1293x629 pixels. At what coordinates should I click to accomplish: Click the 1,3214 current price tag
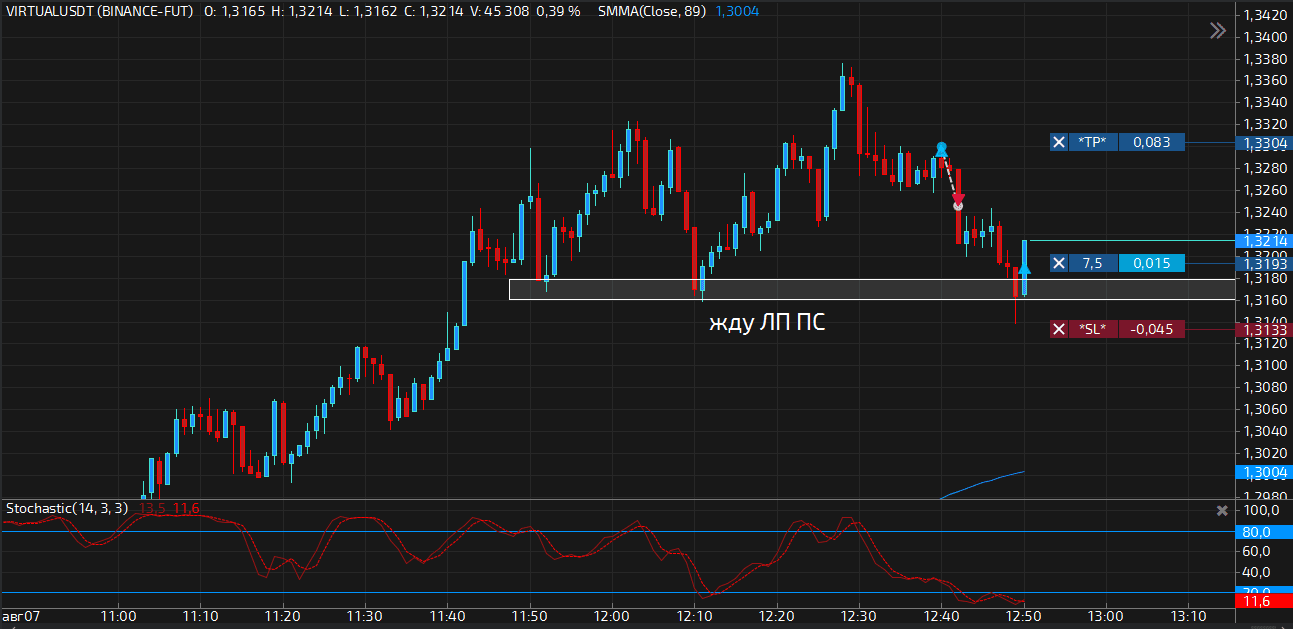pyautogui.click(x=1264, y=241)
